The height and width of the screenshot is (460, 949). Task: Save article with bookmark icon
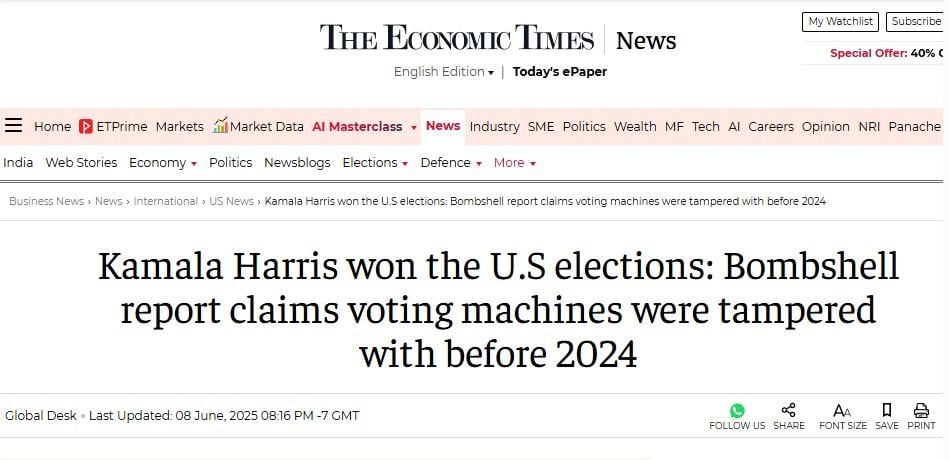887,410
